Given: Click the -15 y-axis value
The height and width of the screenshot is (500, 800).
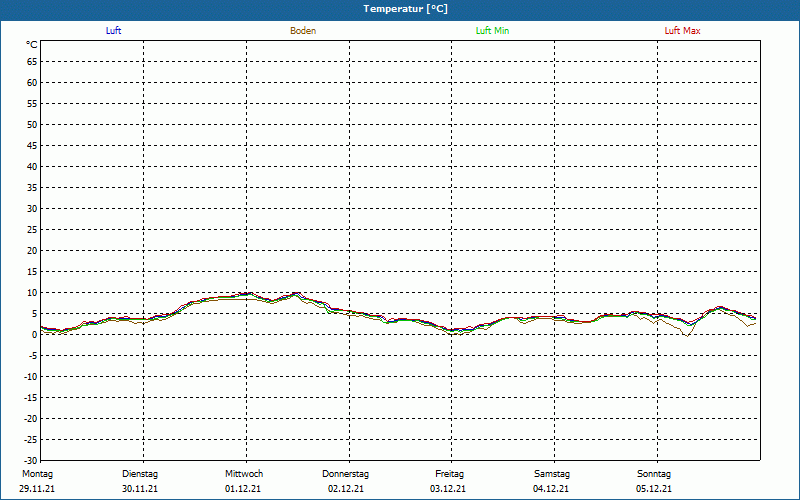Looking at the screenshot, I should [31, 397].
